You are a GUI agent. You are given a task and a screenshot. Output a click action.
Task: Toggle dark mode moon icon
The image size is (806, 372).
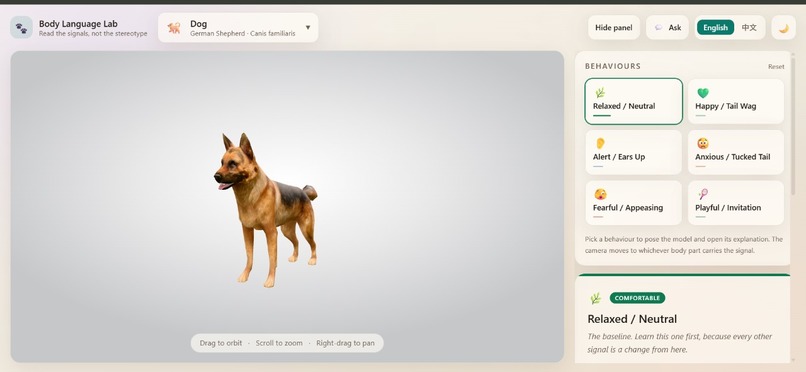(x=783, y=28)
